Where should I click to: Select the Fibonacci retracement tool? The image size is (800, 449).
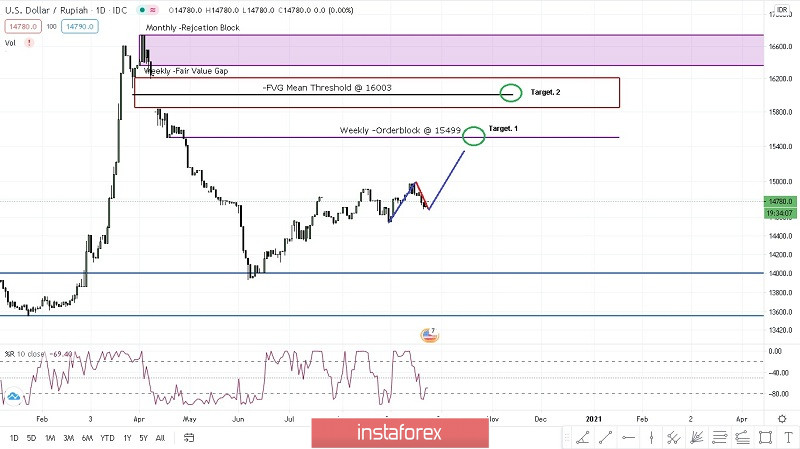point(719,437)
